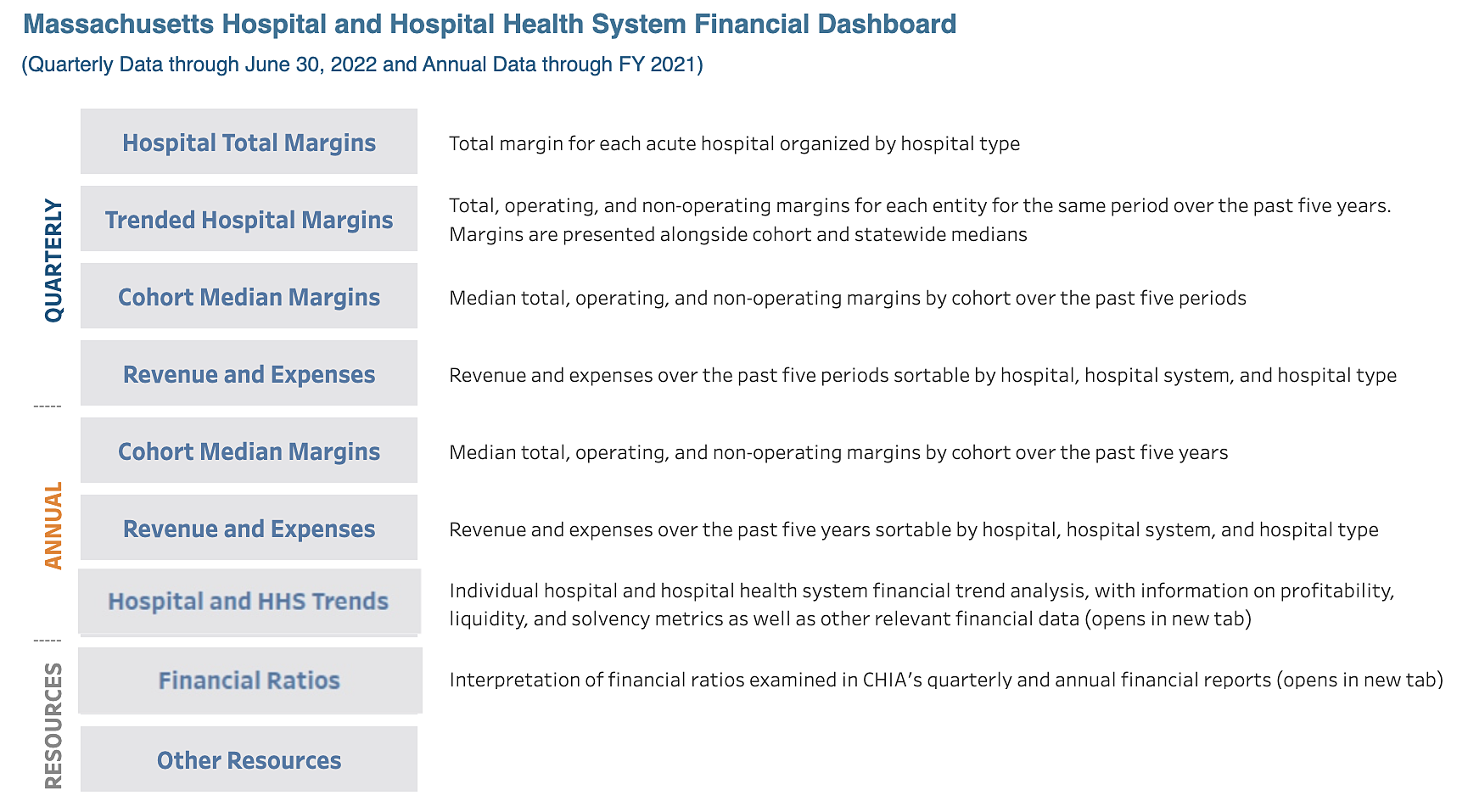
Task: Open the Trended Hospital Margins view
Action: pyautogui.click(x=249, y=219)
